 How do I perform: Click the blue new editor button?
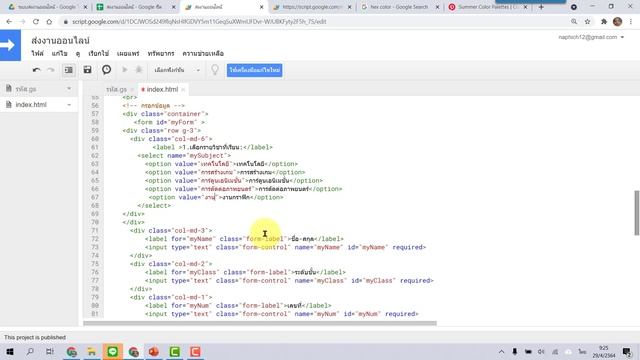pyautogui.click(x=255, y=70)
